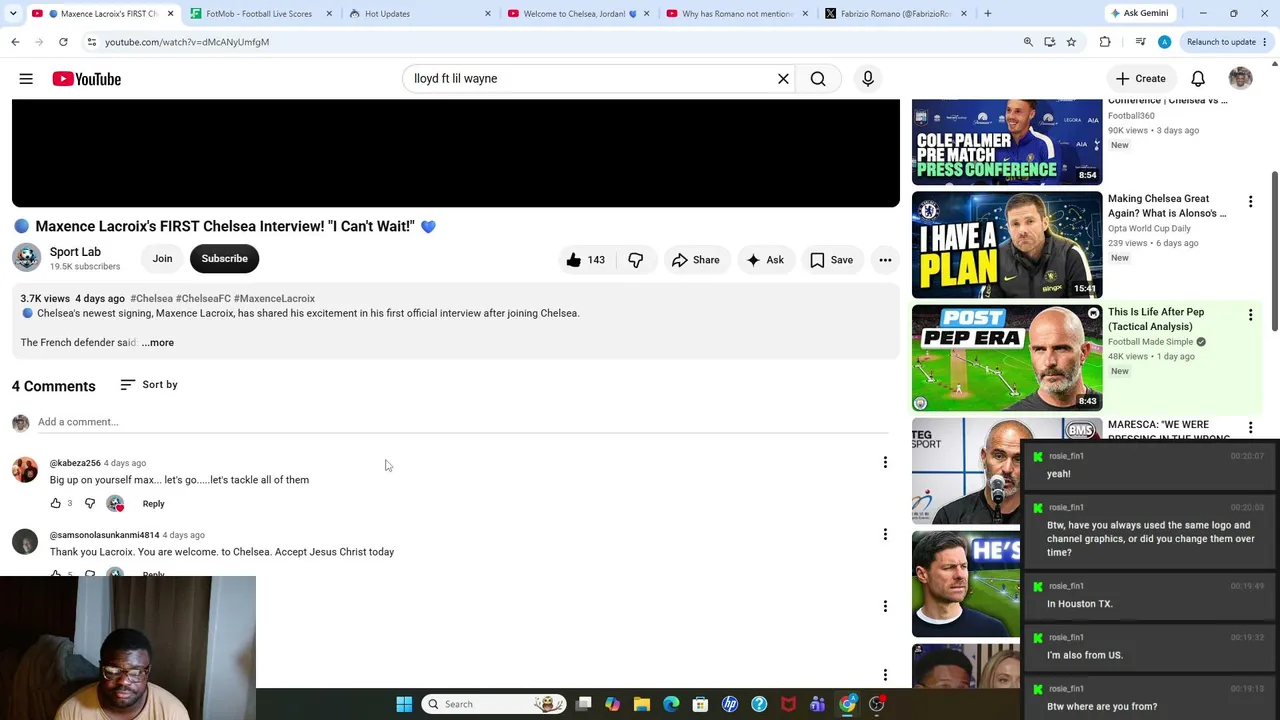
Task: Open options menu for @kabeza256 comment
Action: [885, 463]
